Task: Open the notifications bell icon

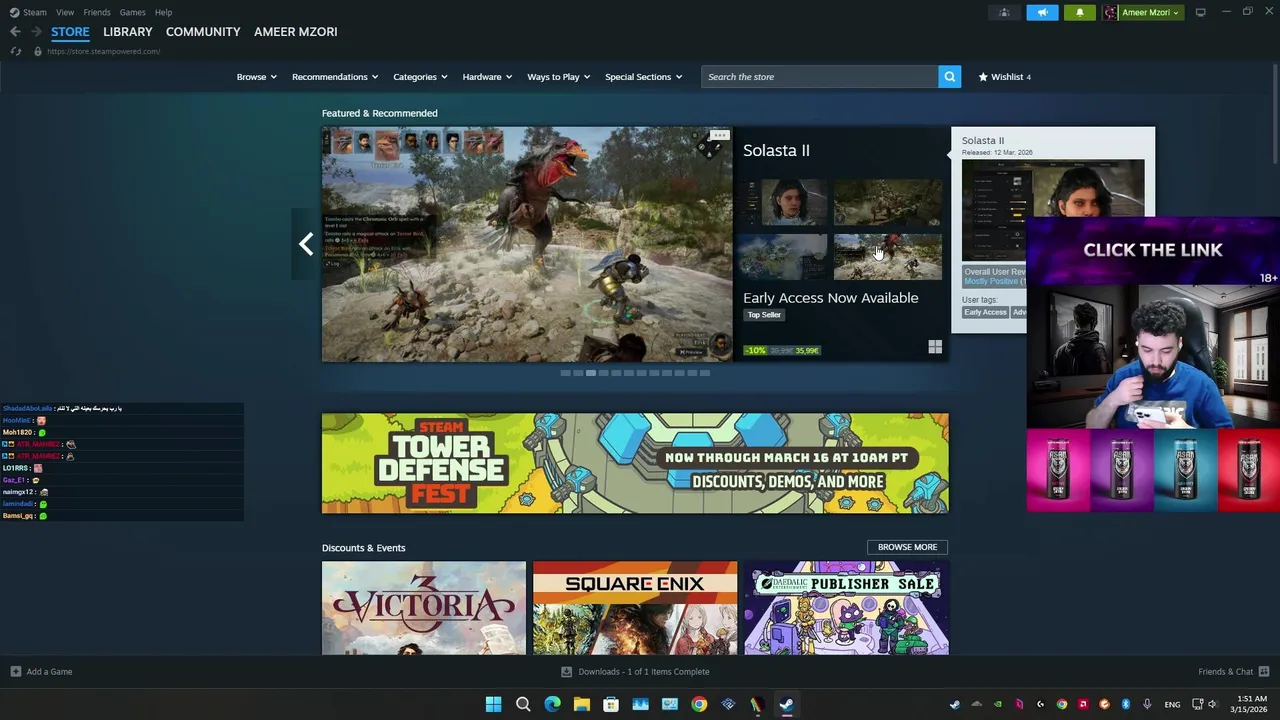Action: (x=1079, y=12)
